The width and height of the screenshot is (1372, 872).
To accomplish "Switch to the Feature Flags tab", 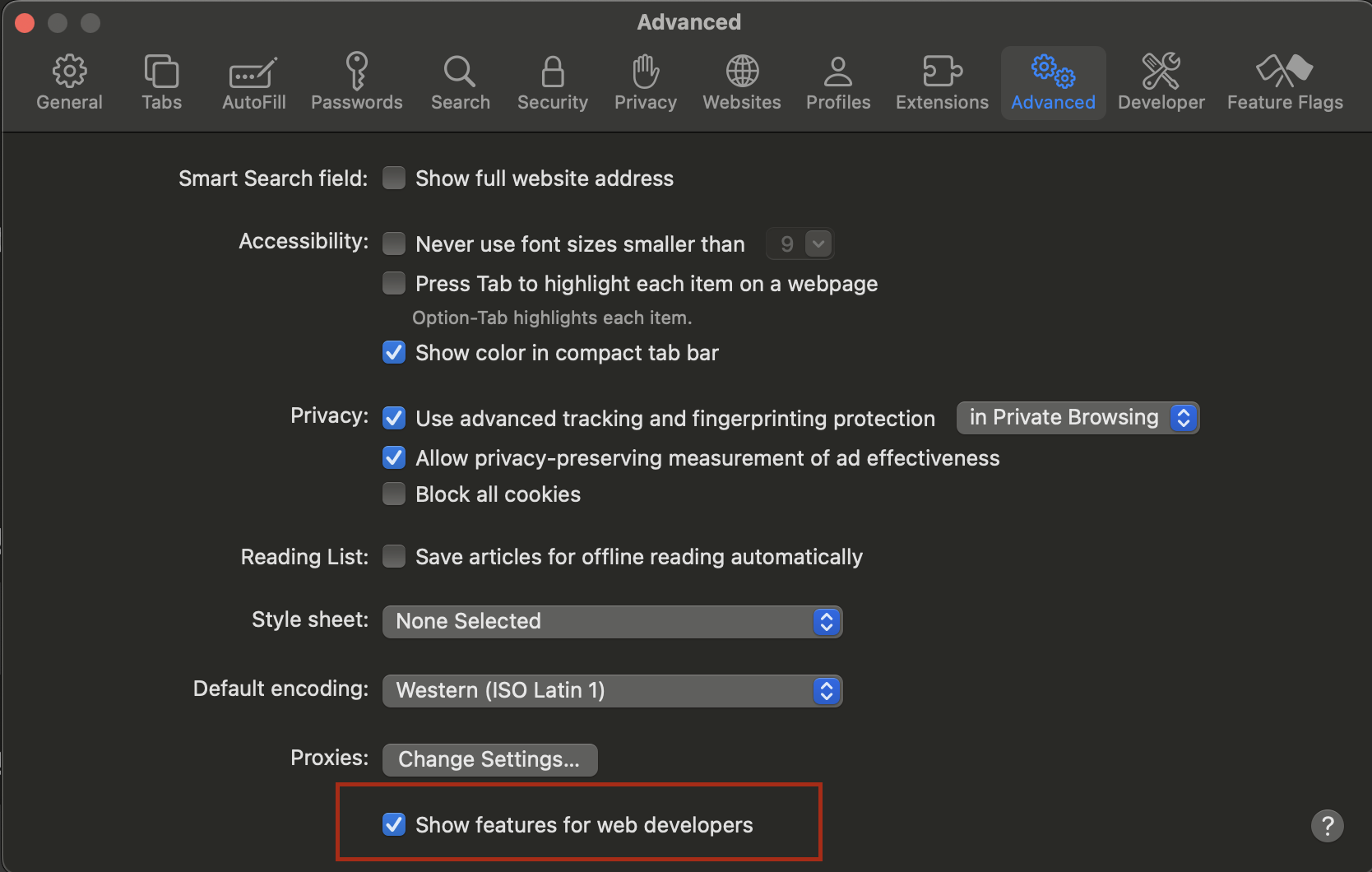I will 1284,81.
